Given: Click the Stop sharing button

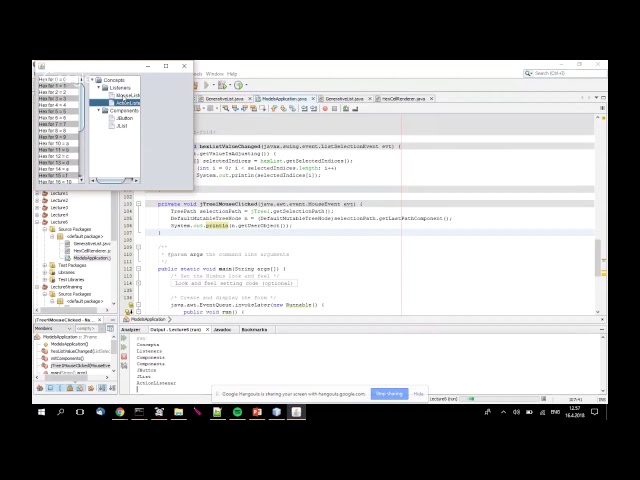Looking at the screenshot, I should pos(389,394).
